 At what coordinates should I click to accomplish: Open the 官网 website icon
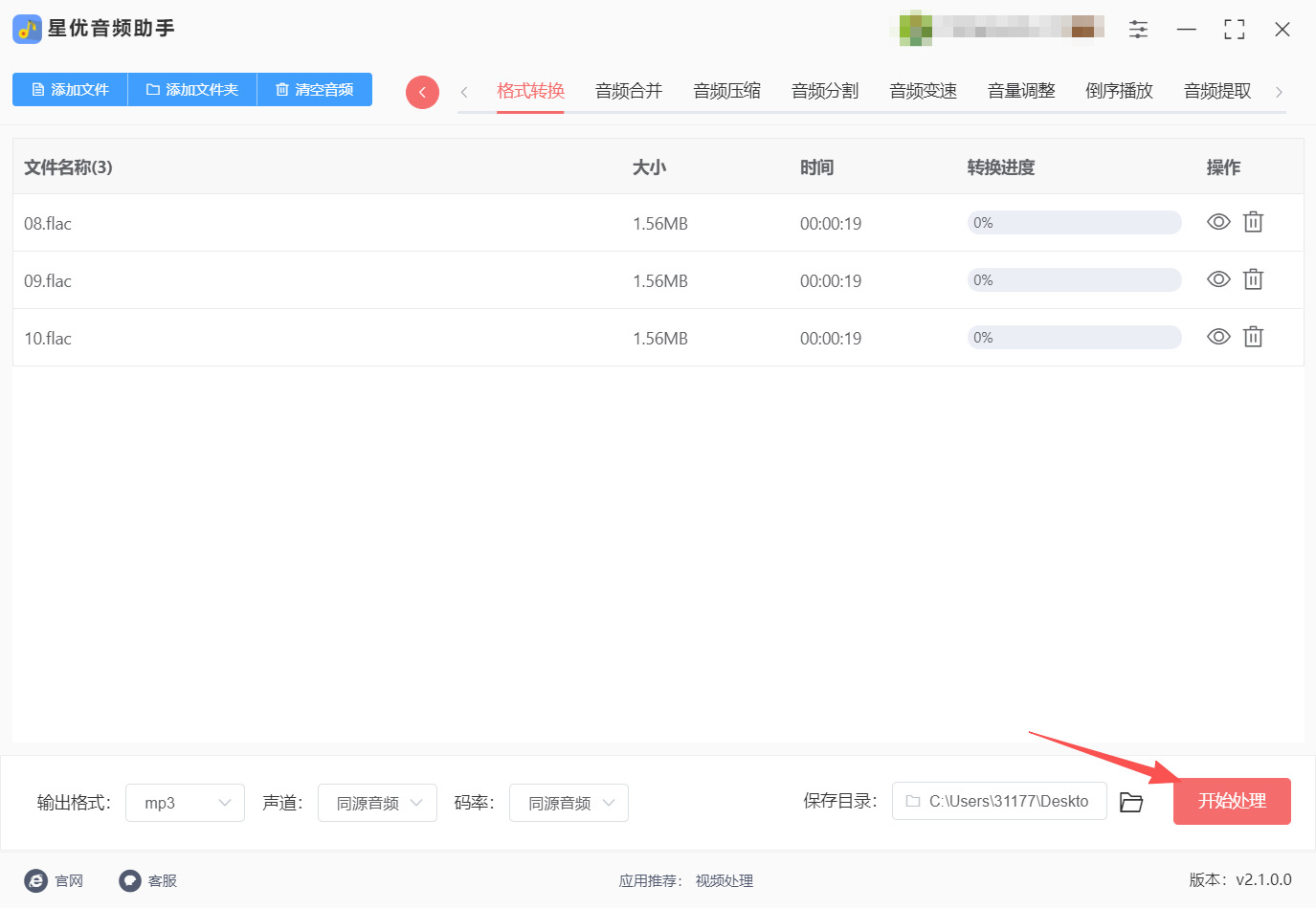pyautogui.click(x=36, y=880)
